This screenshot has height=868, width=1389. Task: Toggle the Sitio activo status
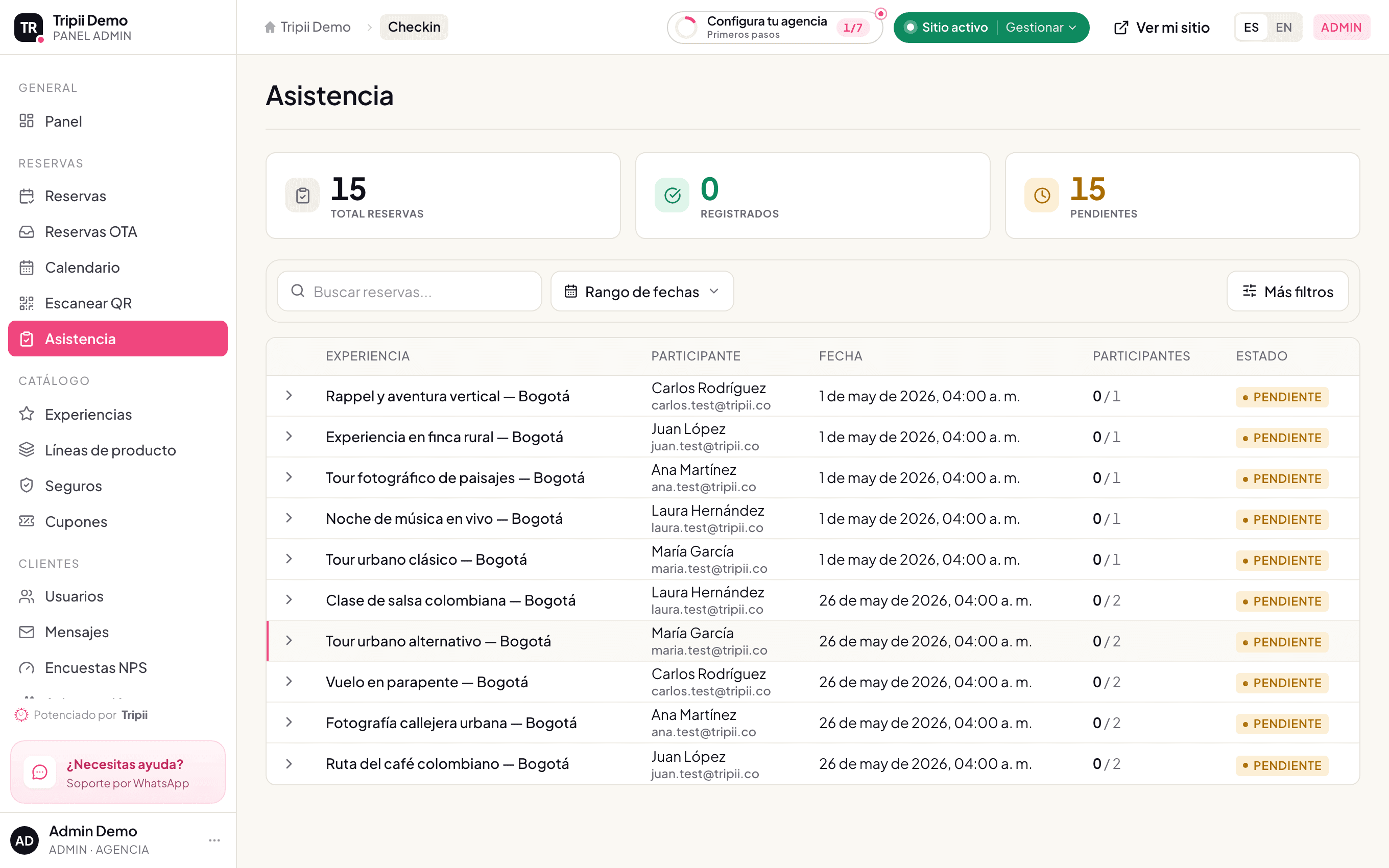coord(946,27)
